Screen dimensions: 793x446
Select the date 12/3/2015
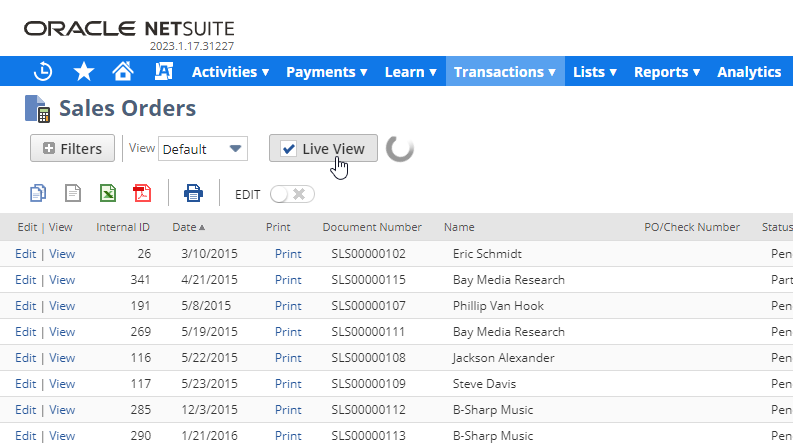tap(209, 410)
